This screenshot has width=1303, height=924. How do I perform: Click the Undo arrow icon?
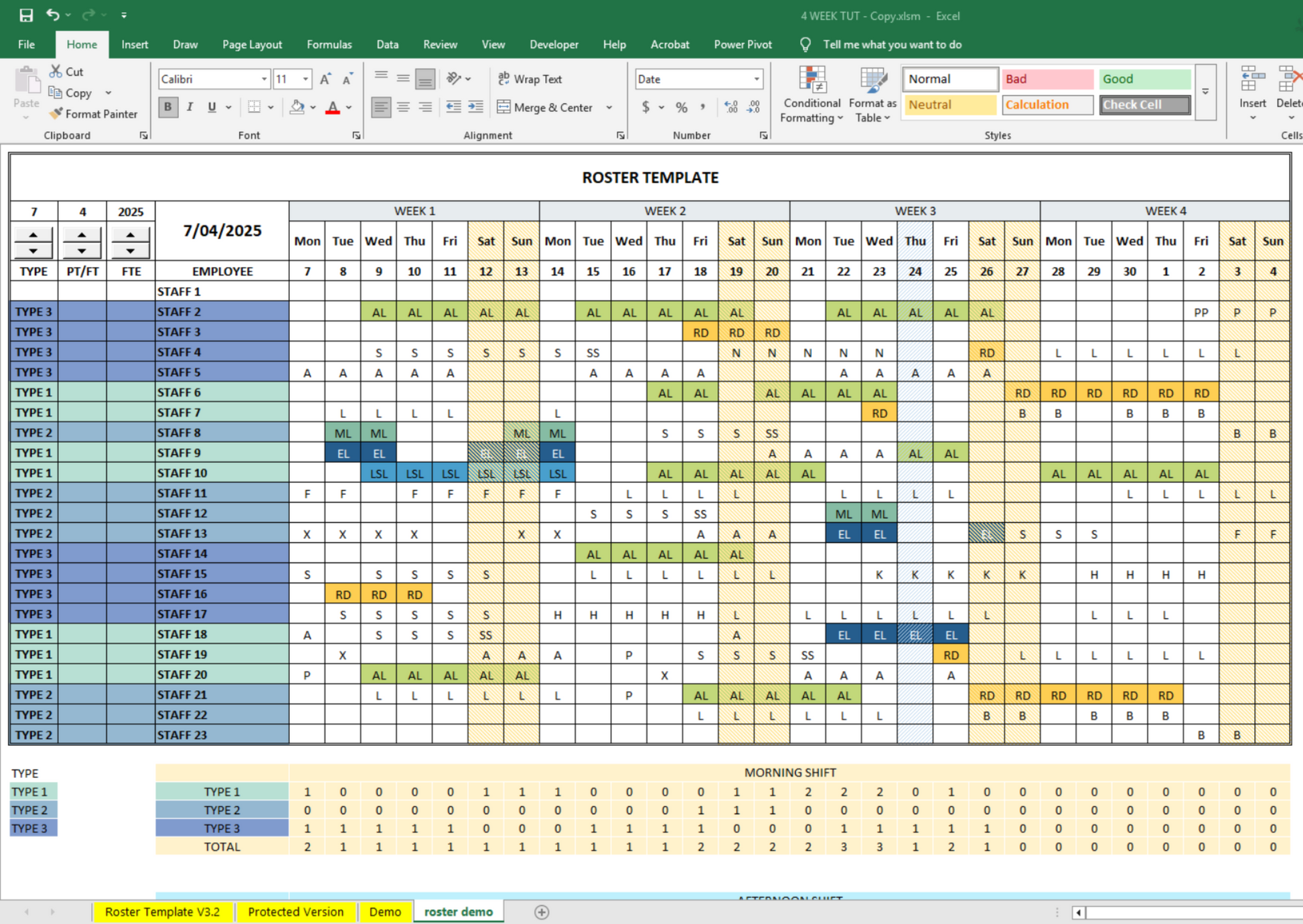tap(52, 15)
